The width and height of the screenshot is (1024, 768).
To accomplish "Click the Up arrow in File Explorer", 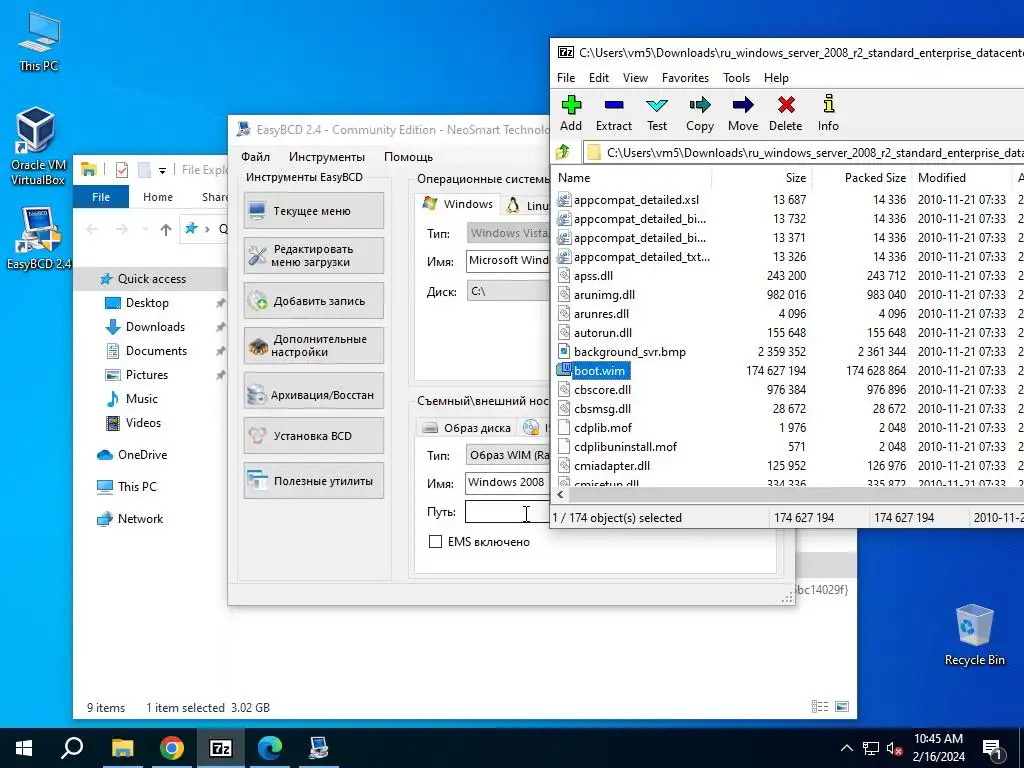I will pos(166,229).
